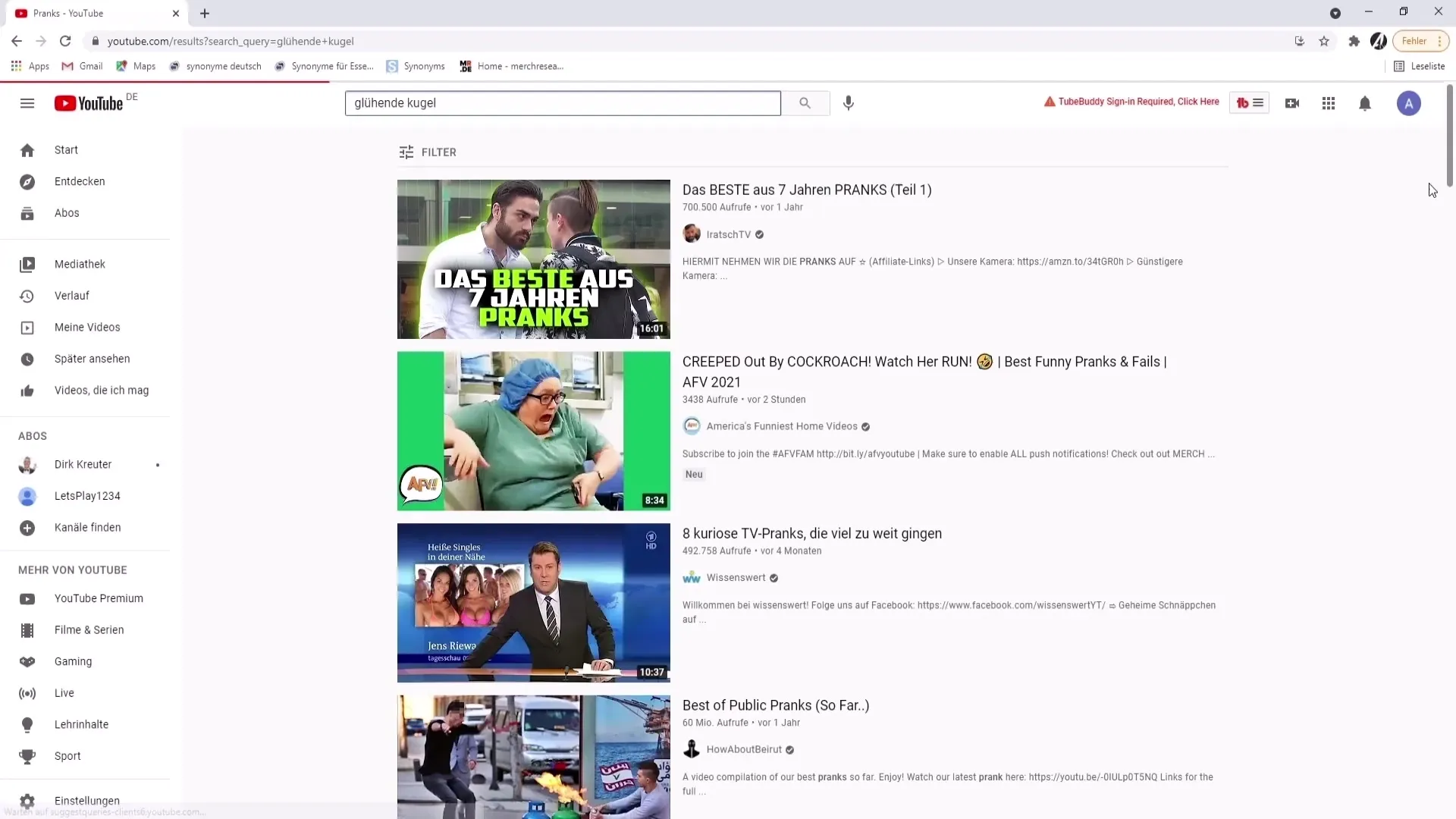The image size is (1456, 819).
Task: Toggle the hamburger guide menu
Action: coord(27,103)
